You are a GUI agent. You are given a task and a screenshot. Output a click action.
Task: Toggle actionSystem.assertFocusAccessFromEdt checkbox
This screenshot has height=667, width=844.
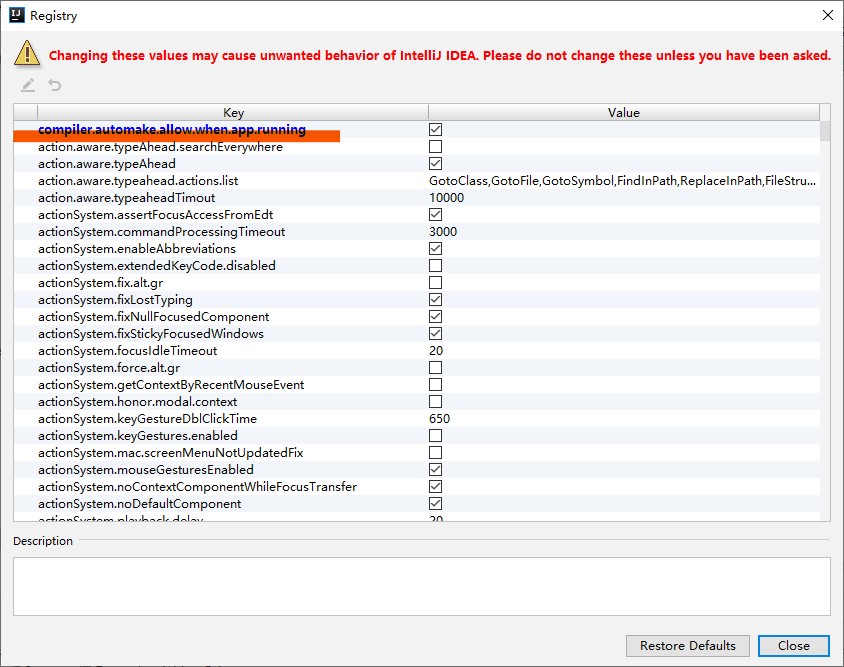point(435,215)
